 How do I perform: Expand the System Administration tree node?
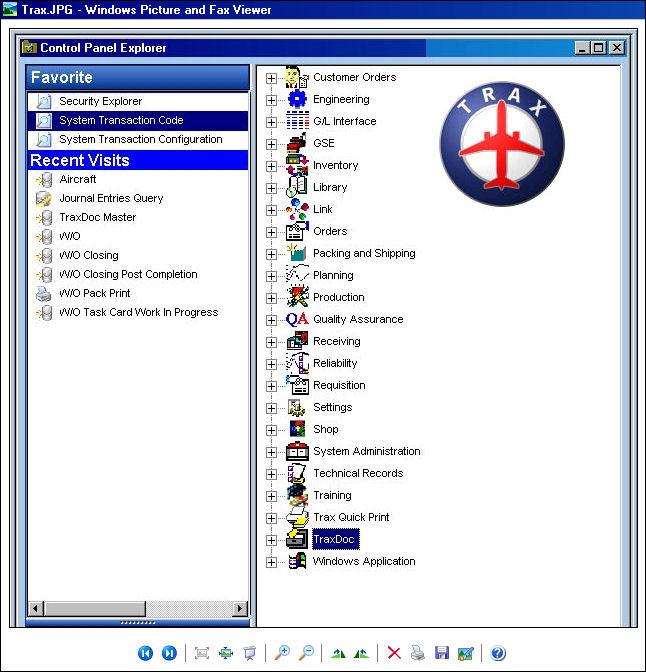pyautogui.click(x=271, y=452)
